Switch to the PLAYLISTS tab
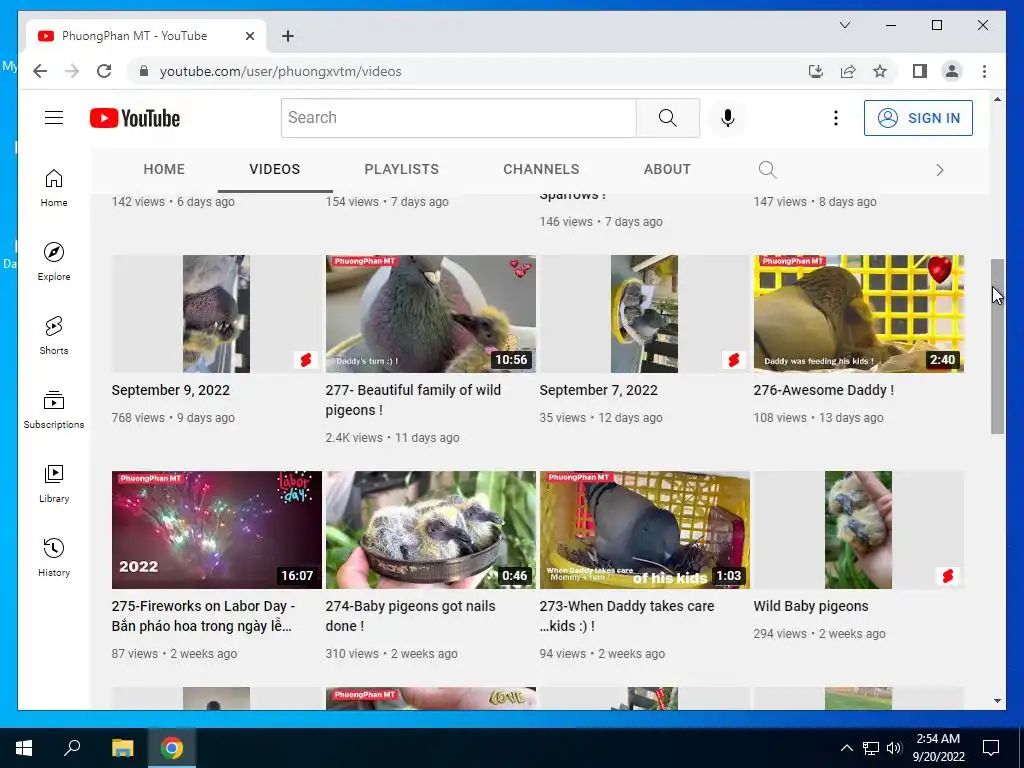 [401, 169]
